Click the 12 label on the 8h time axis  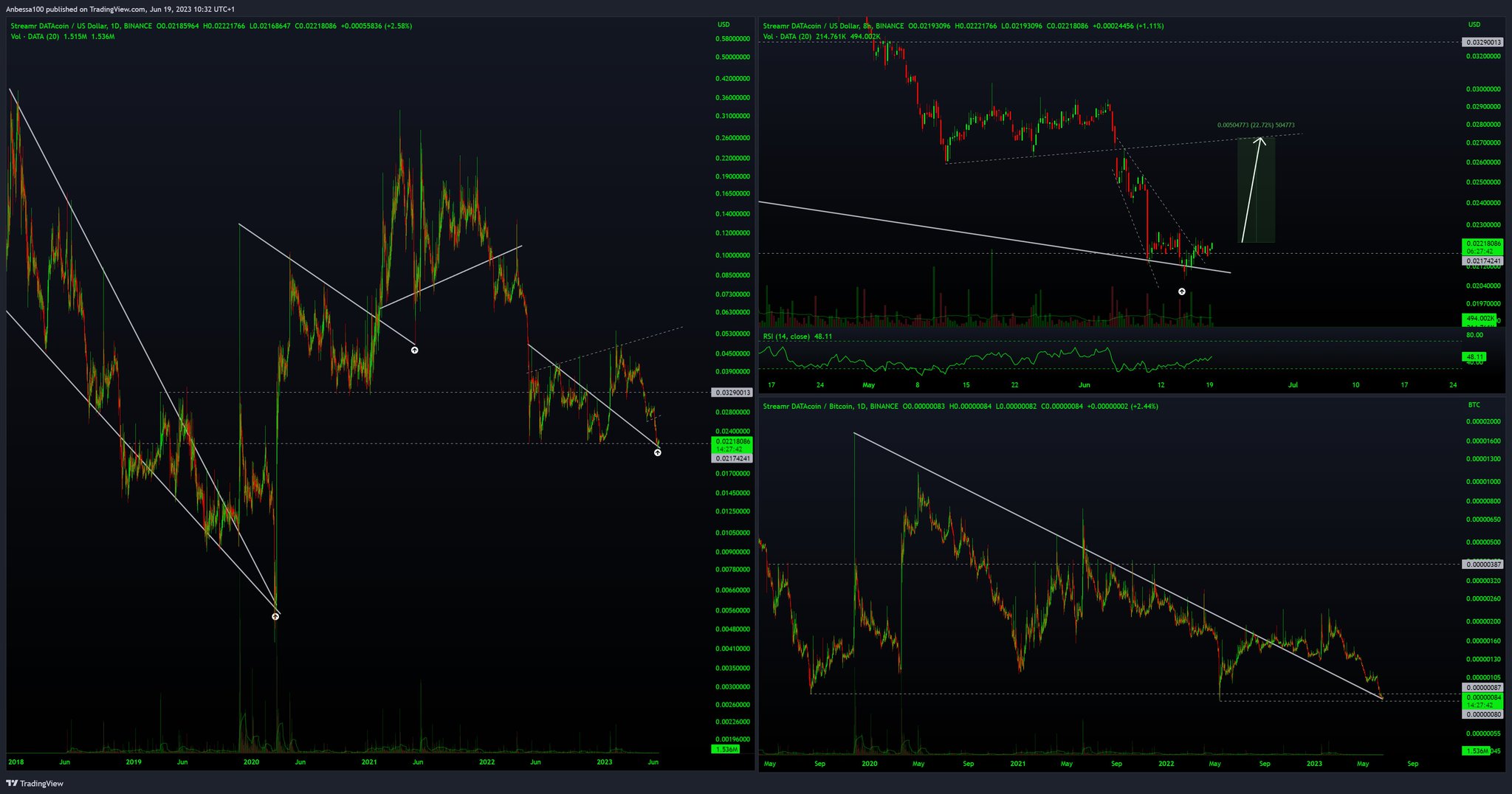pyautogui.click(x=1161, y=385)
